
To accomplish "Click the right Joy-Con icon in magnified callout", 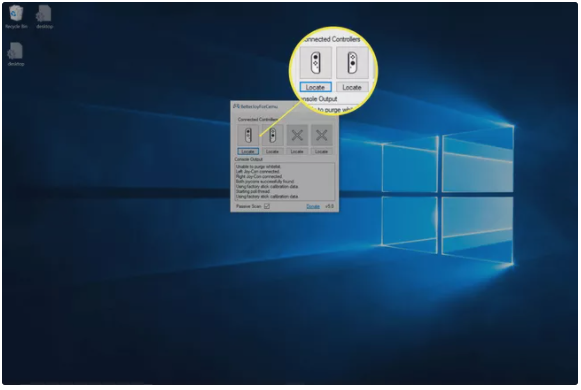I will click(352, 63).
